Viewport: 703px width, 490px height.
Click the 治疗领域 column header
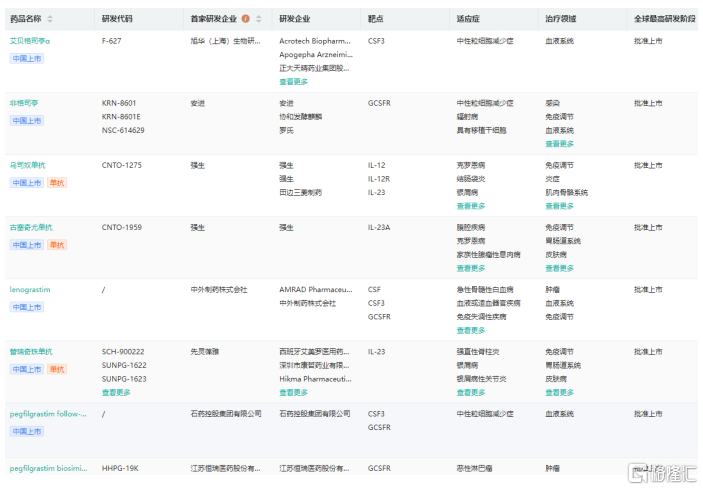pyautogui.click(x=560, y=19)
